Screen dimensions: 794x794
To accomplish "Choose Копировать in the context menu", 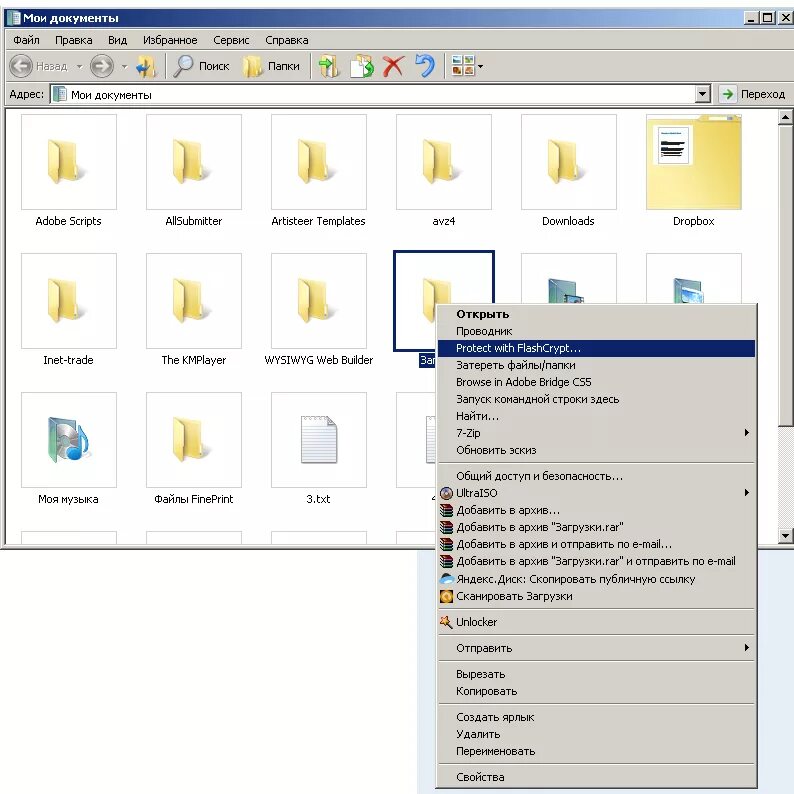I will (597, 691).
